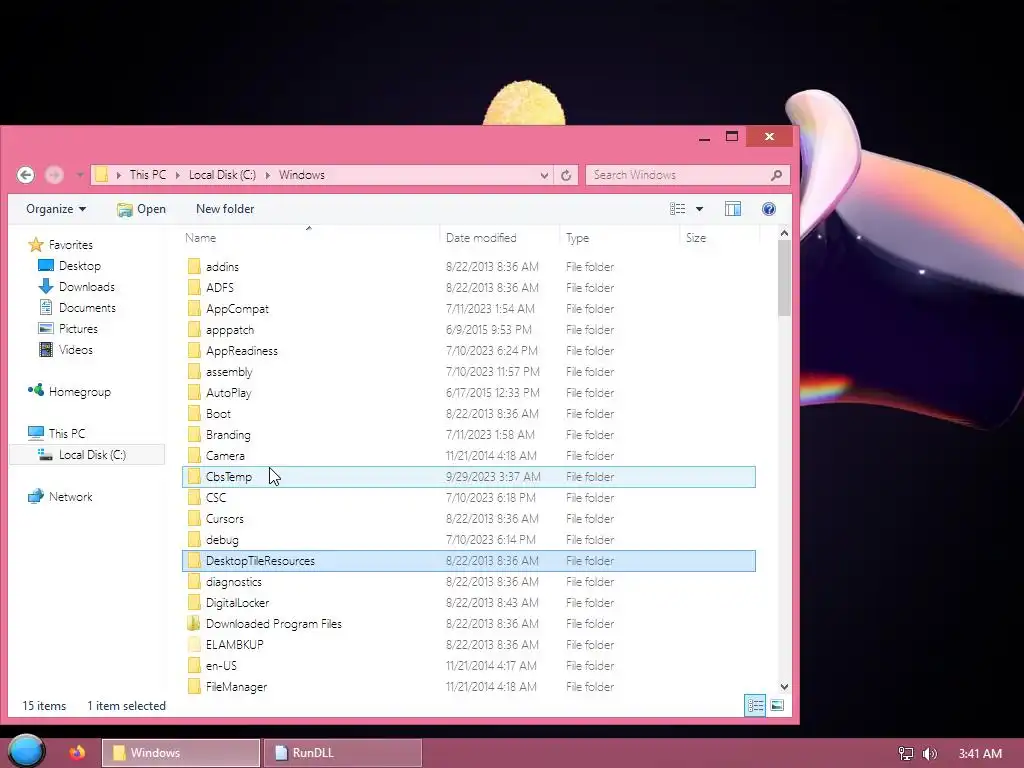
Task: Select the assembly folder icon
Action: coord(194,372)
